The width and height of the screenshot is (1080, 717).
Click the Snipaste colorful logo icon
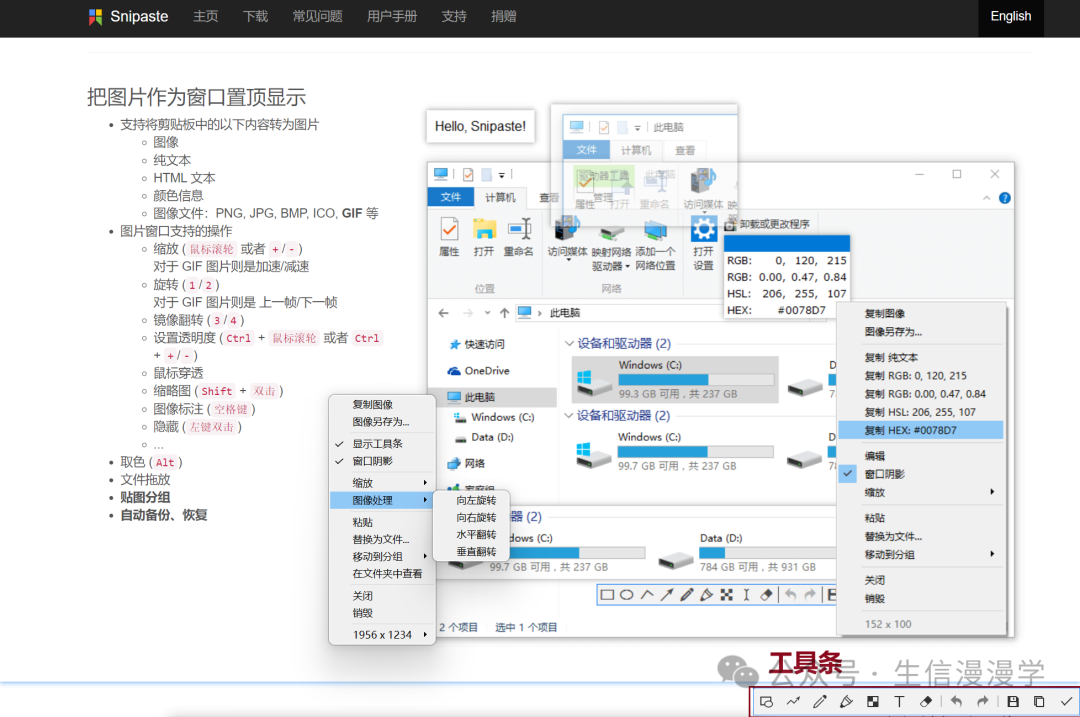click(96, 17)
